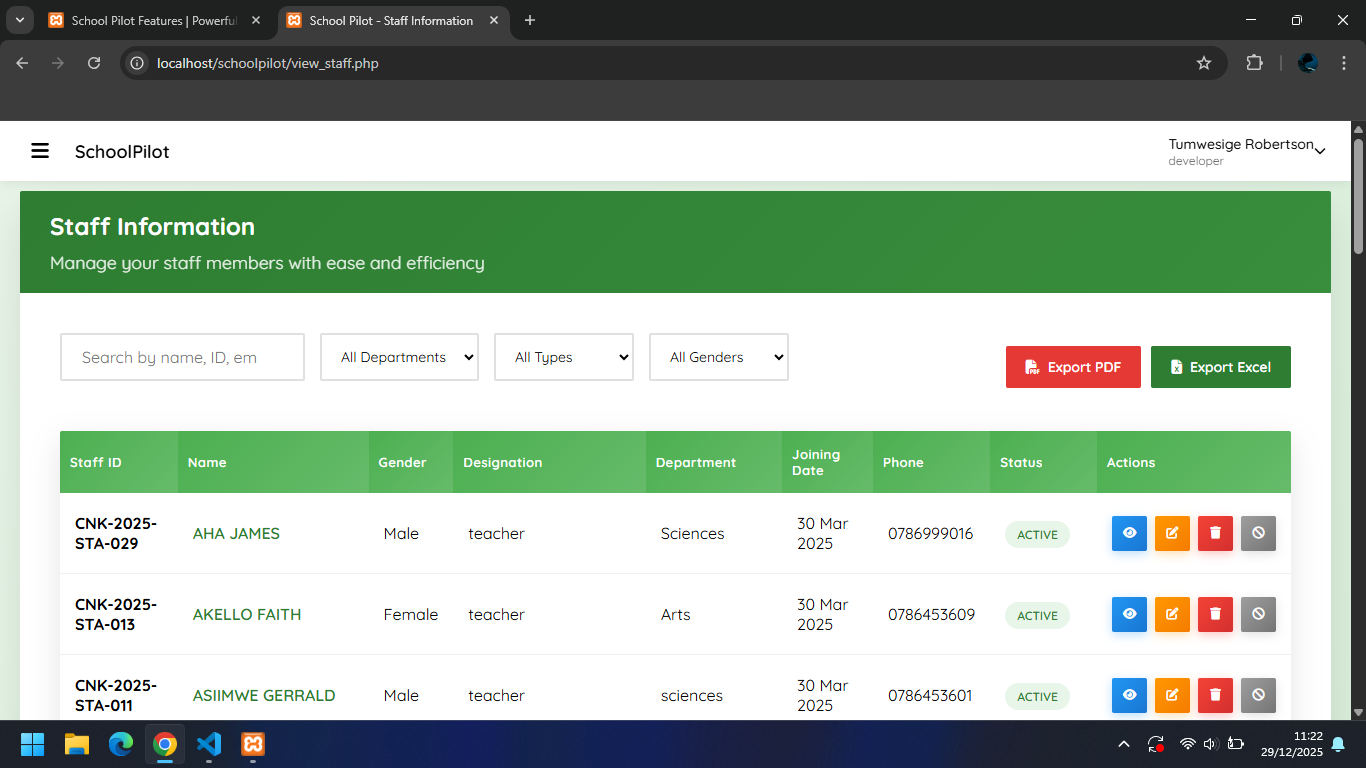Disable AHA JAMES with block icon

[x=1258, y=533]
